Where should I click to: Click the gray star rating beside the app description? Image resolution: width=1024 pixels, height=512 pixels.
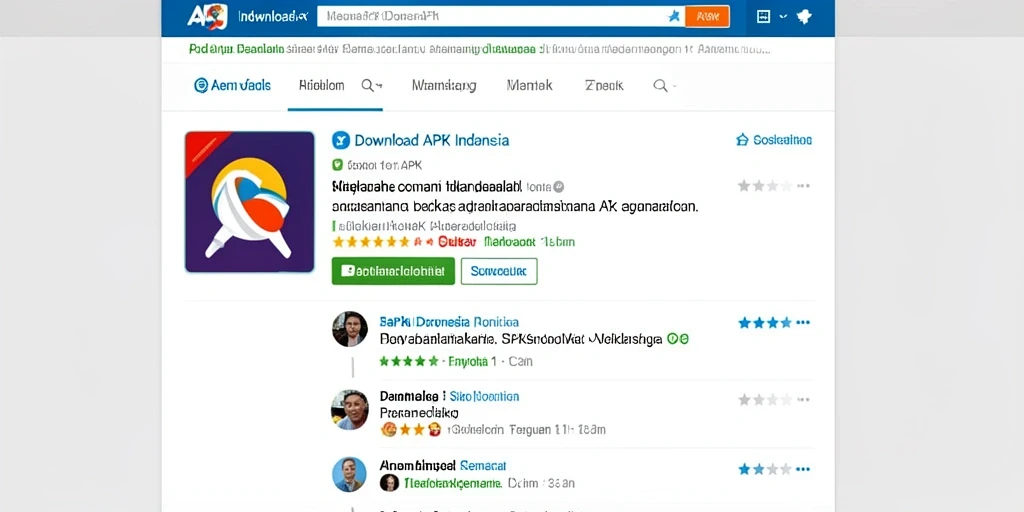765,186
